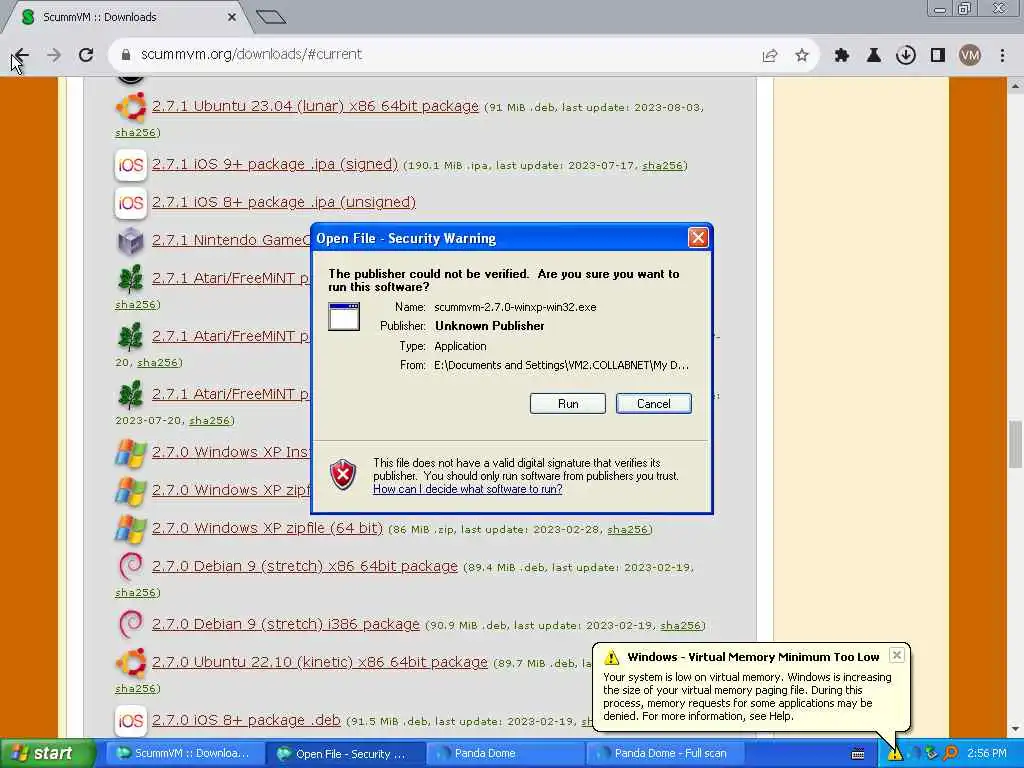The image size is (1024, 768).
Task: Open the Chrome three-dot menu
Action: coord(1002,56)
